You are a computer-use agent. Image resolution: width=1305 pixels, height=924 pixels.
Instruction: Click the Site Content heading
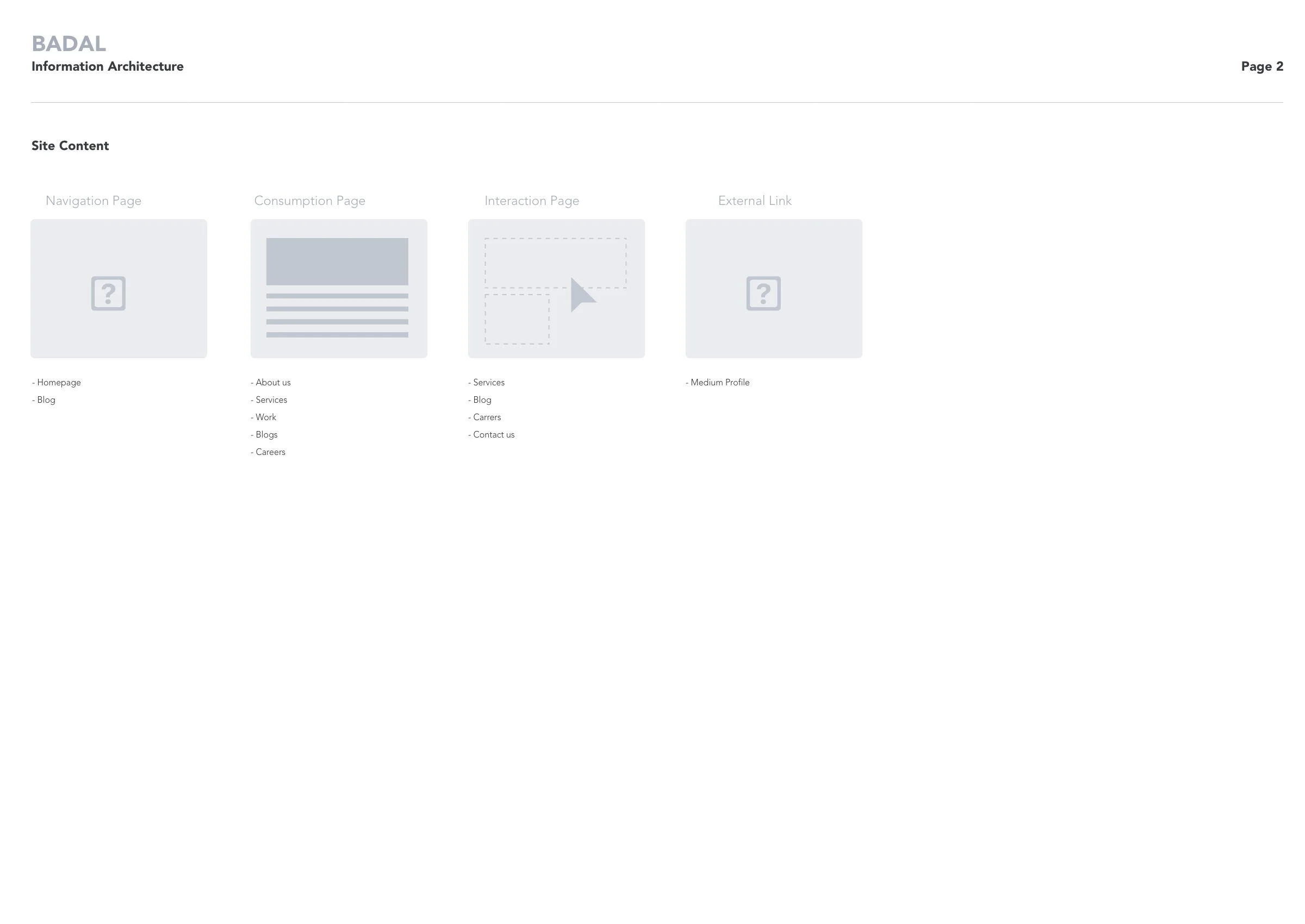70,146
